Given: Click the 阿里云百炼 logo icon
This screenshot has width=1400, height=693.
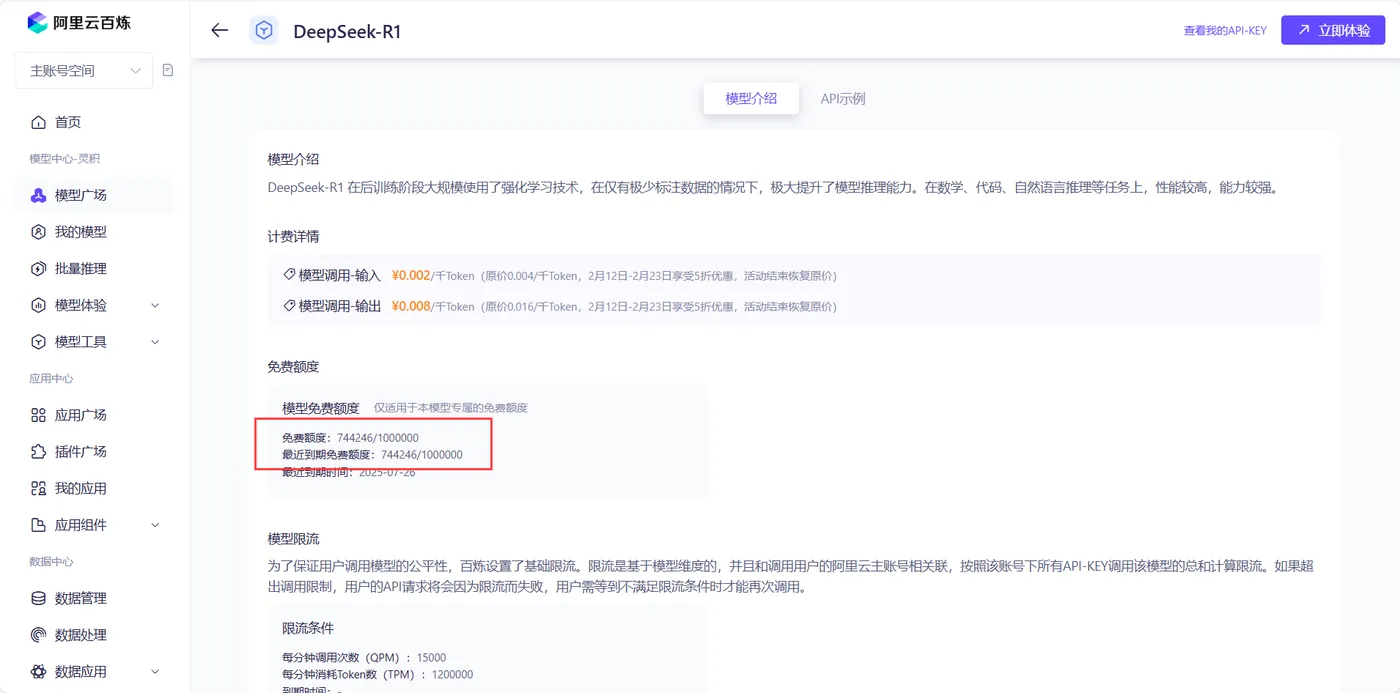Looking at the screenshot, I should coord(38,23).
